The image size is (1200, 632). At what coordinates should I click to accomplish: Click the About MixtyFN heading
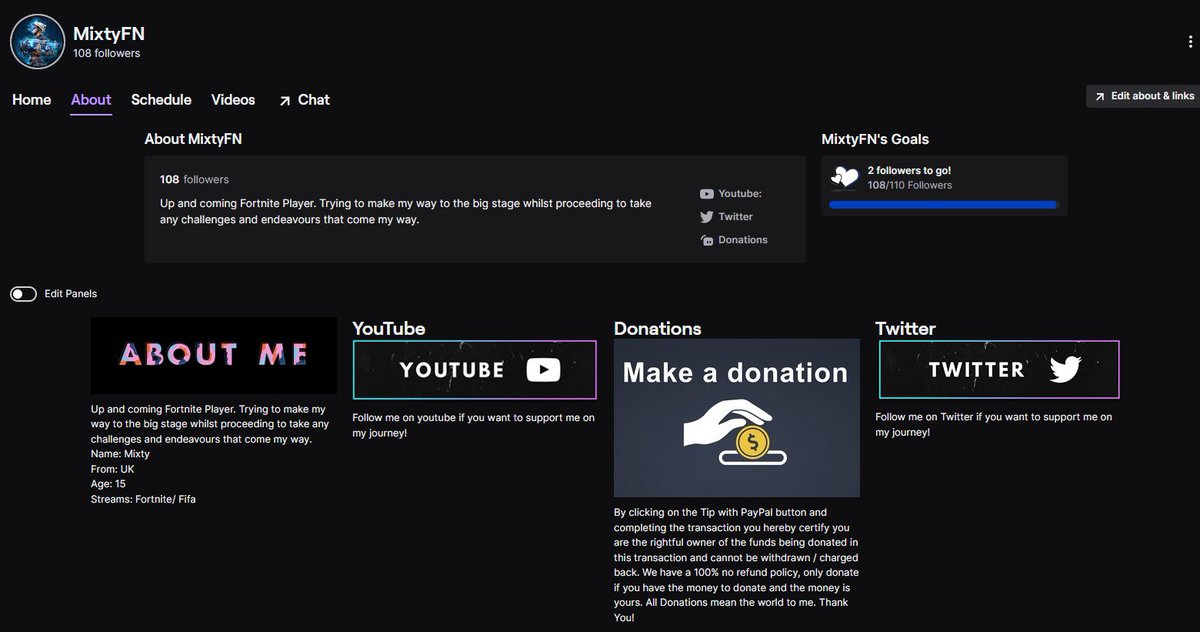193,139
